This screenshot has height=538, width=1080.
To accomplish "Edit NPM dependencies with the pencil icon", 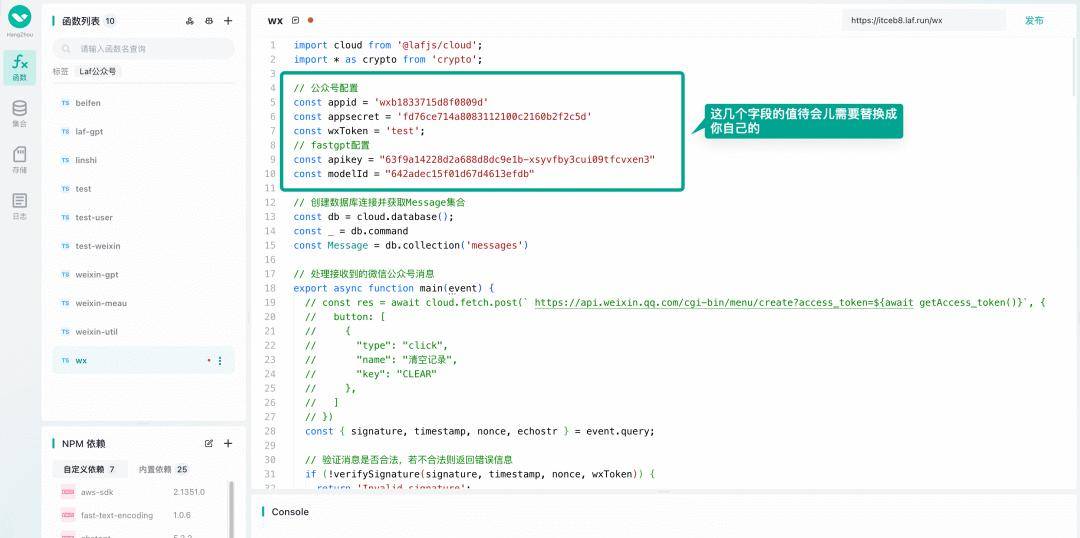I will [209, 444].
